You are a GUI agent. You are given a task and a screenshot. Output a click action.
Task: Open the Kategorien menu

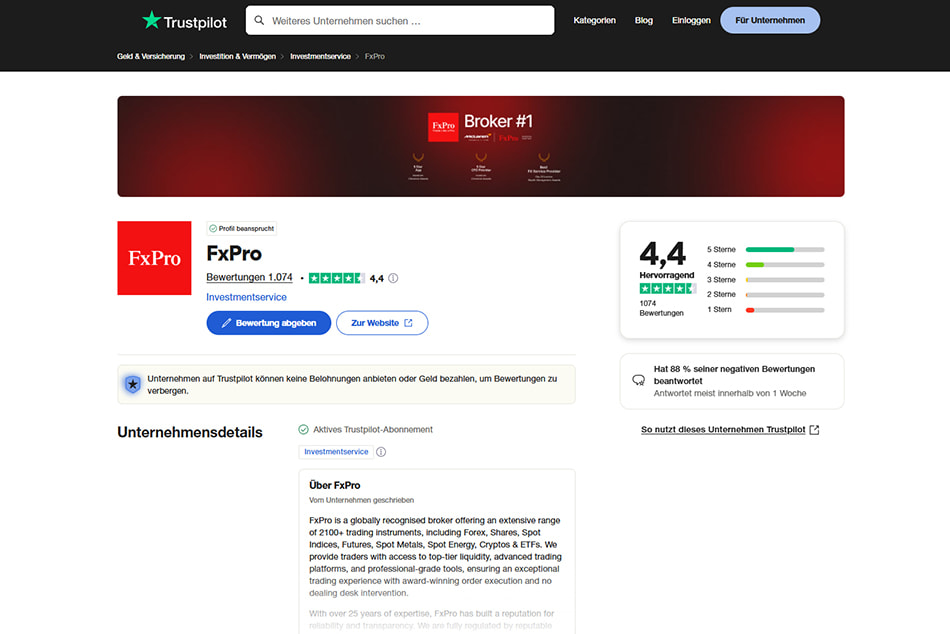point(594,21)
